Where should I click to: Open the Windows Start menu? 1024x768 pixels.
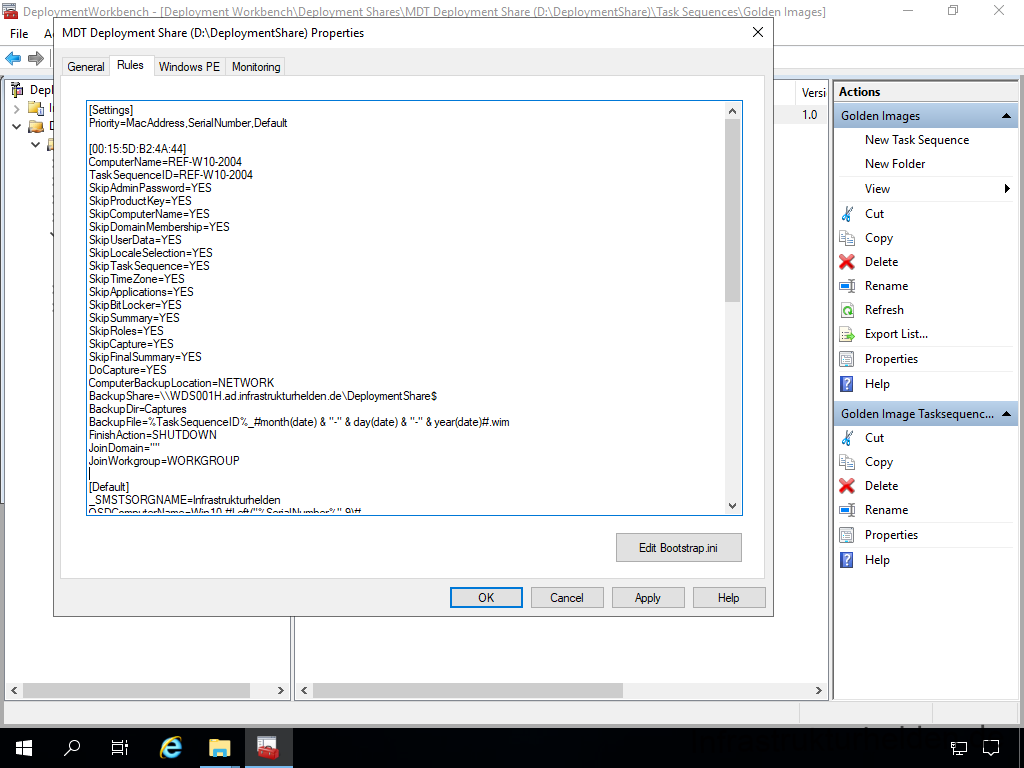pos(24,747)
